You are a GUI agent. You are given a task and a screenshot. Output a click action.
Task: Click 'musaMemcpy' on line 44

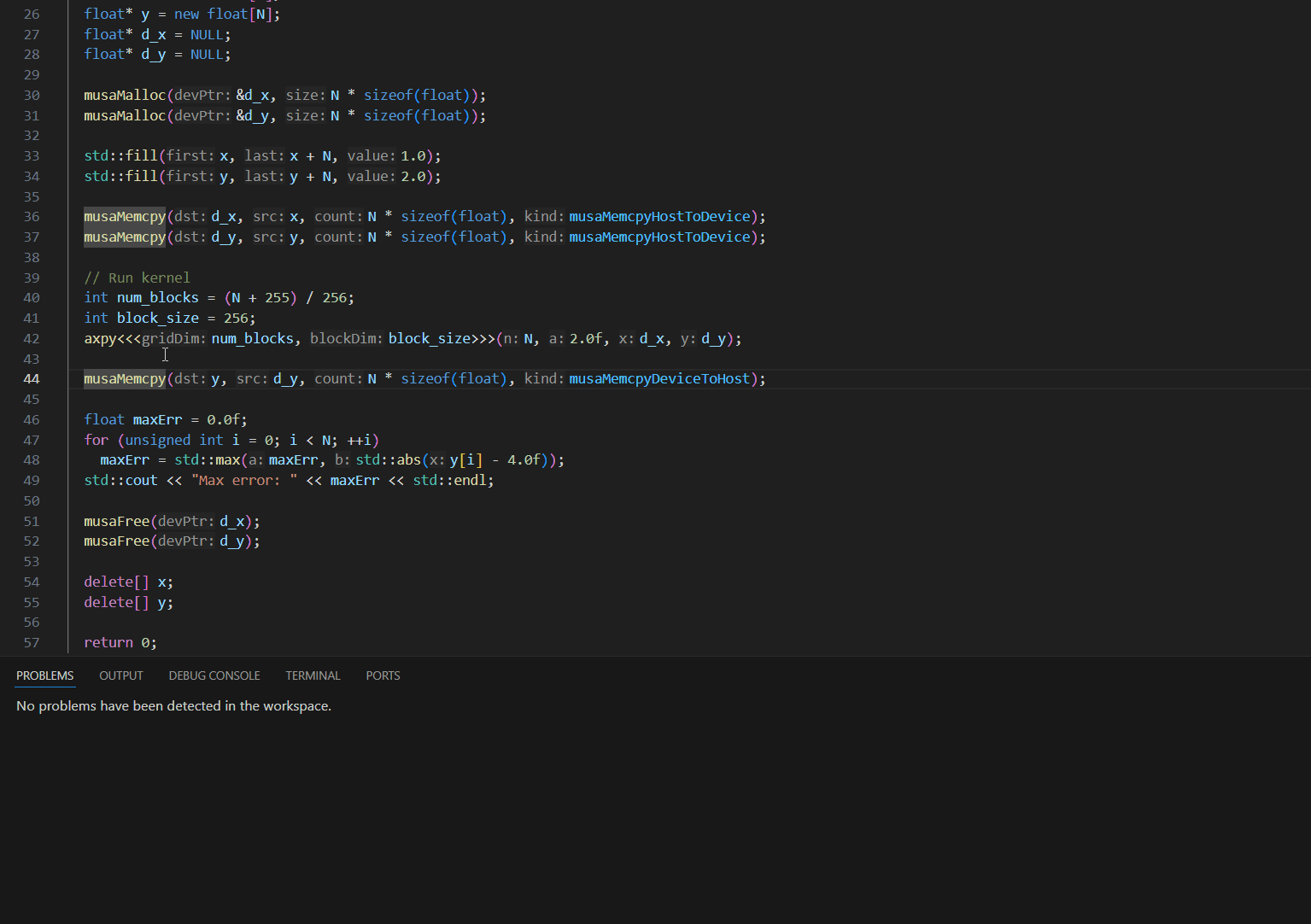(x=125, y=379)
